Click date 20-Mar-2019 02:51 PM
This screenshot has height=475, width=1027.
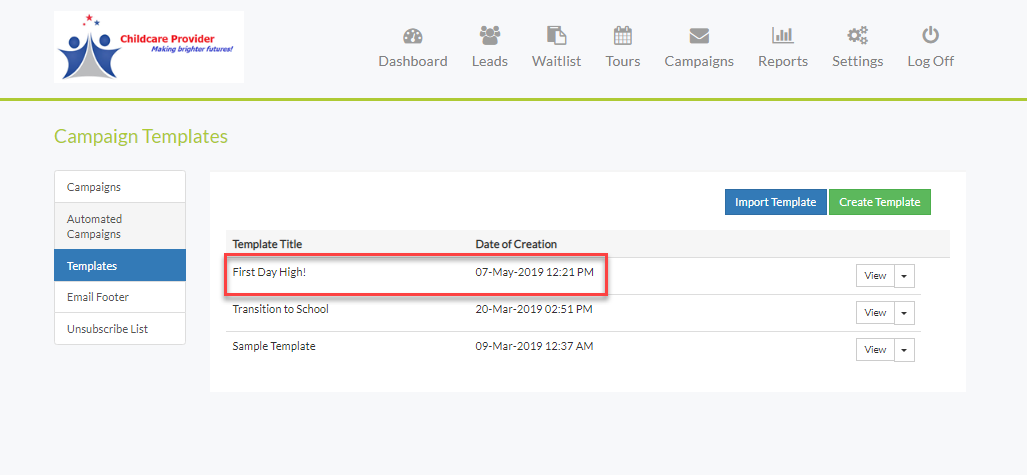pos(534,309)
